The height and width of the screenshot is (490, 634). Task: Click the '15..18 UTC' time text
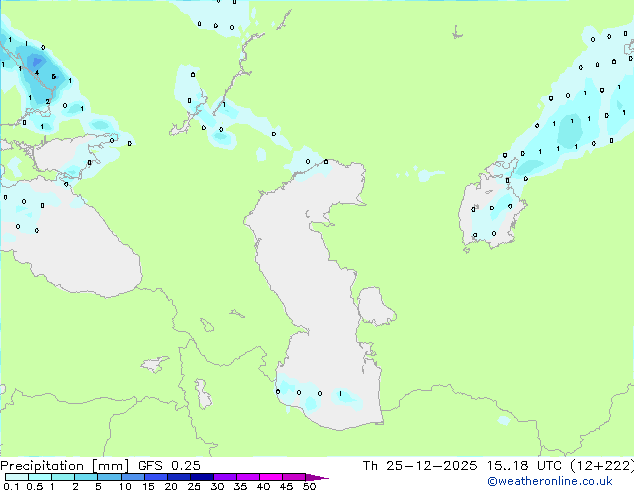point(524,466)
